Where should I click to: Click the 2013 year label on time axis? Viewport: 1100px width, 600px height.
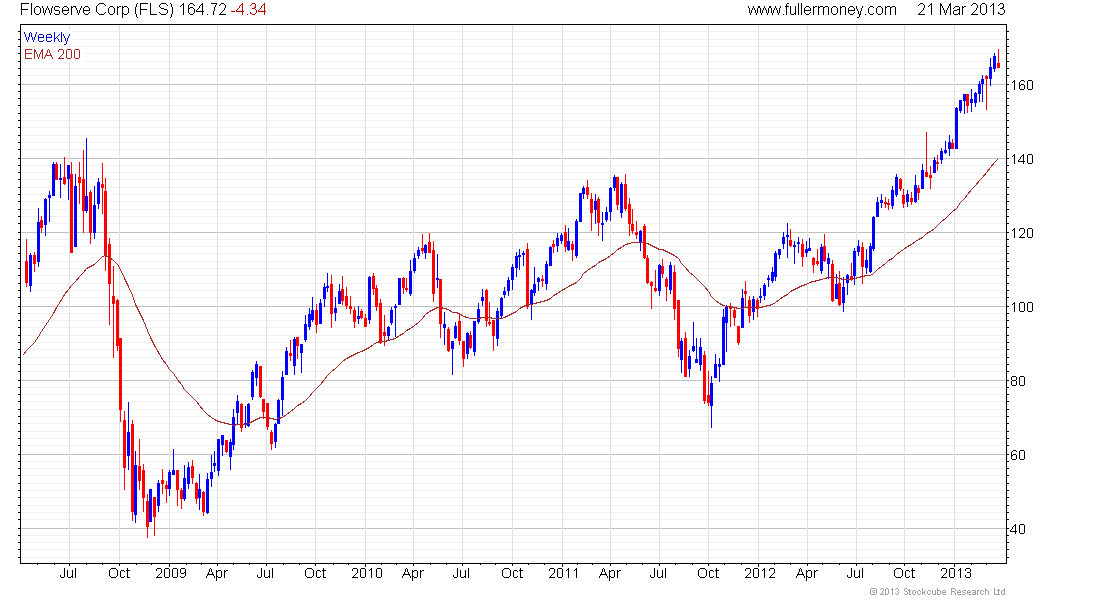(x=955, y=573)
